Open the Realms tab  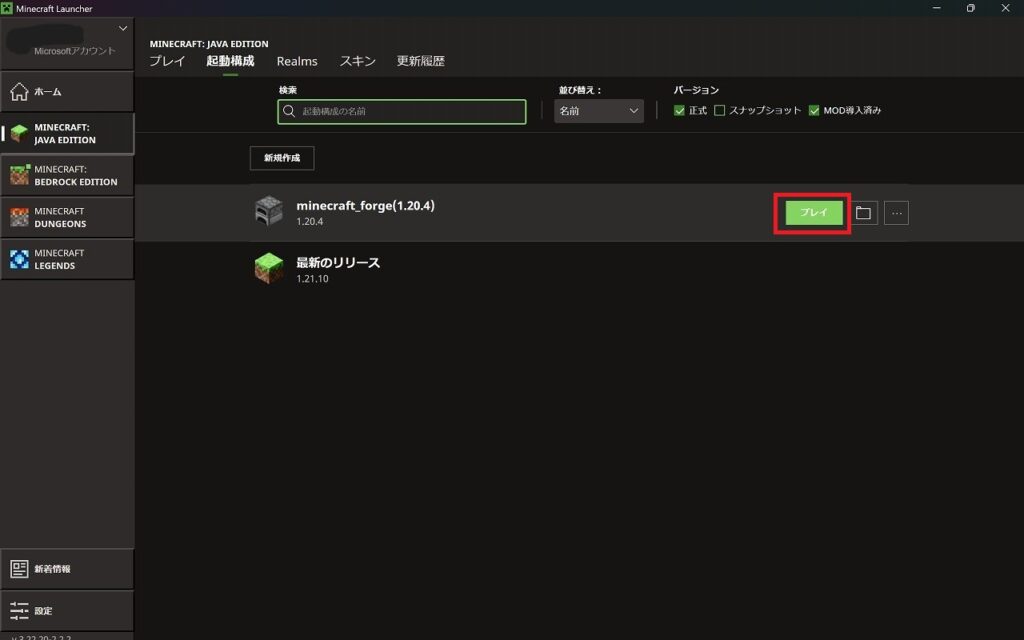click(297, 61)
